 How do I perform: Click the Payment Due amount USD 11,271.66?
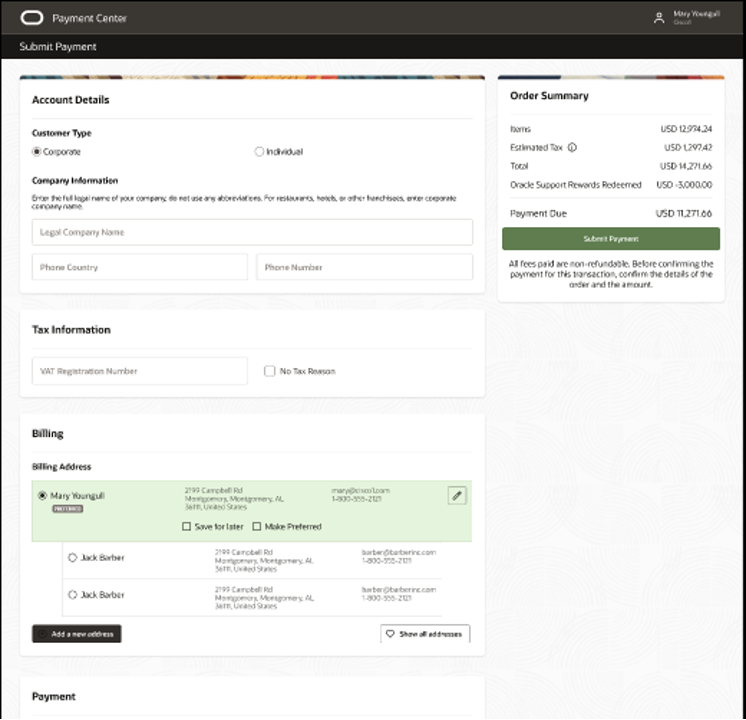coord(684,214)
